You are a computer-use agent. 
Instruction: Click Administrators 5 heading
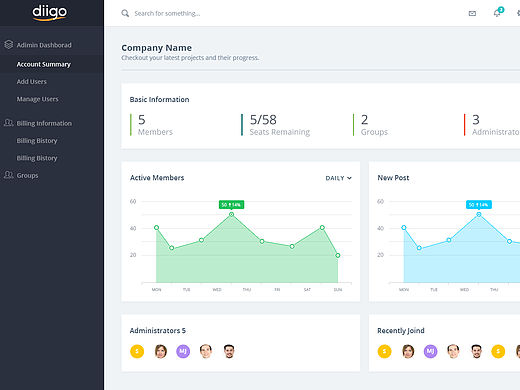pos(158,331)
